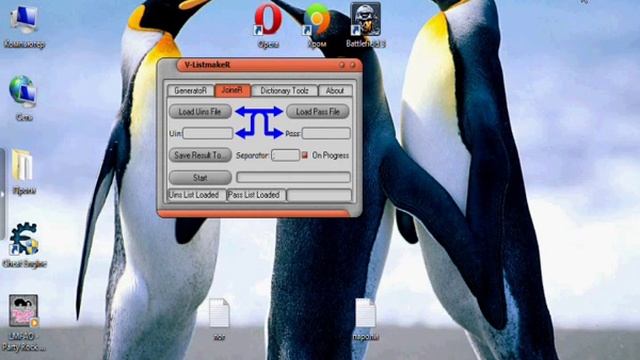Click the Save Result To button
Screen dimensions: 640x360
[200, 155]
